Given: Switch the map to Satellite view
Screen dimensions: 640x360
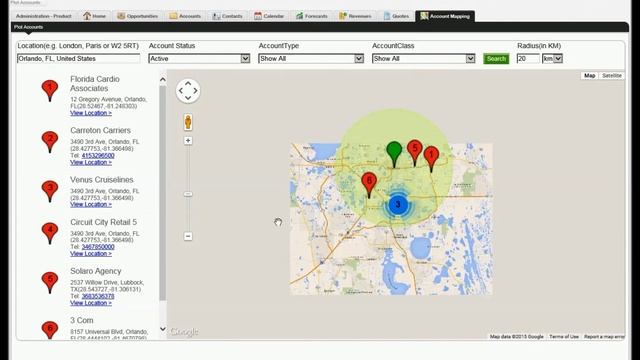Looking at the screenshot, I should pyautogui.click(x=611, y=76).
